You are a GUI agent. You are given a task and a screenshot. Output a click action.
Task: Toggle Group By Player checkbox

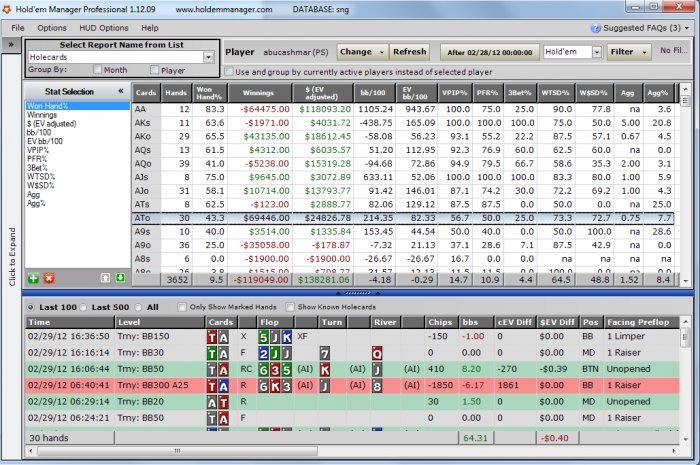click(x=154, y=70)
